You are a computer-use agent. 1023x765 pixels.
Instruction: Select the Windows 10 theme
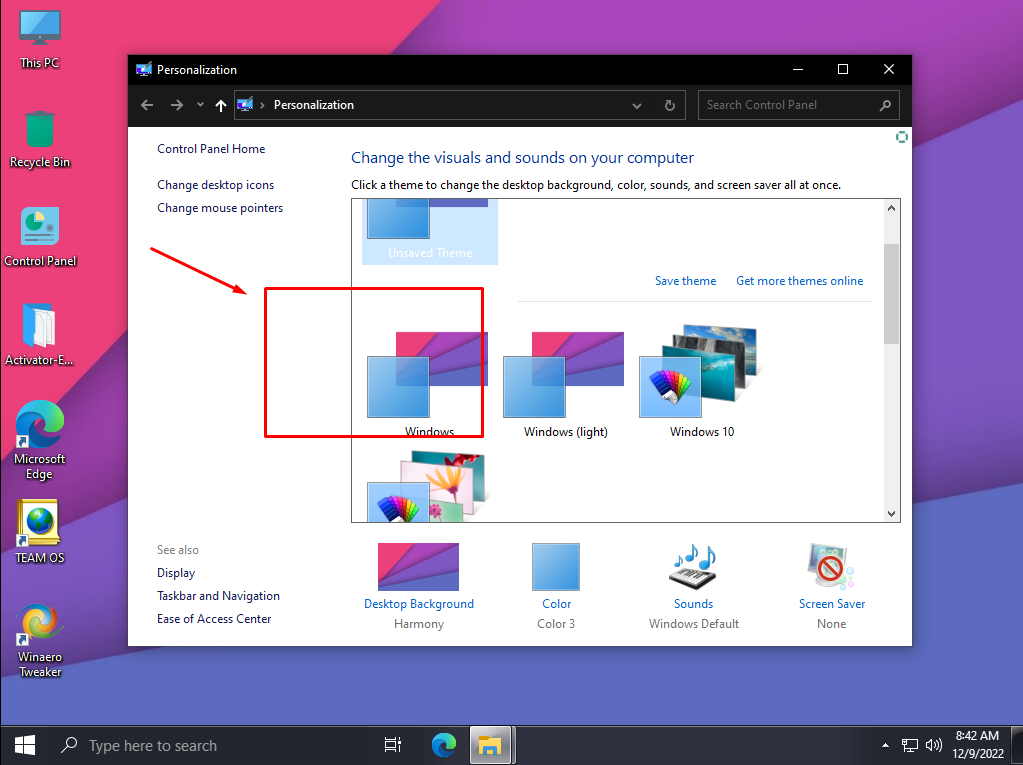701,382
